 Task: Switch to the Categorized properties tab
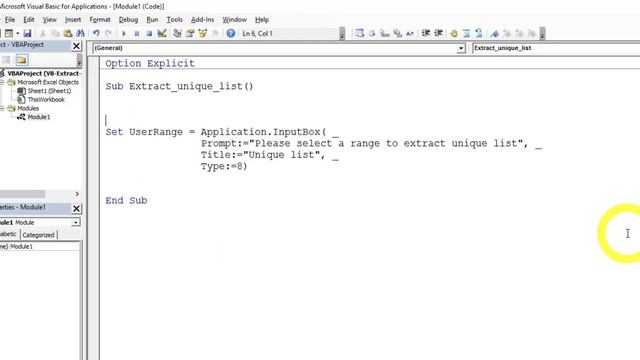pyautogui.click(x=38, y=235)
